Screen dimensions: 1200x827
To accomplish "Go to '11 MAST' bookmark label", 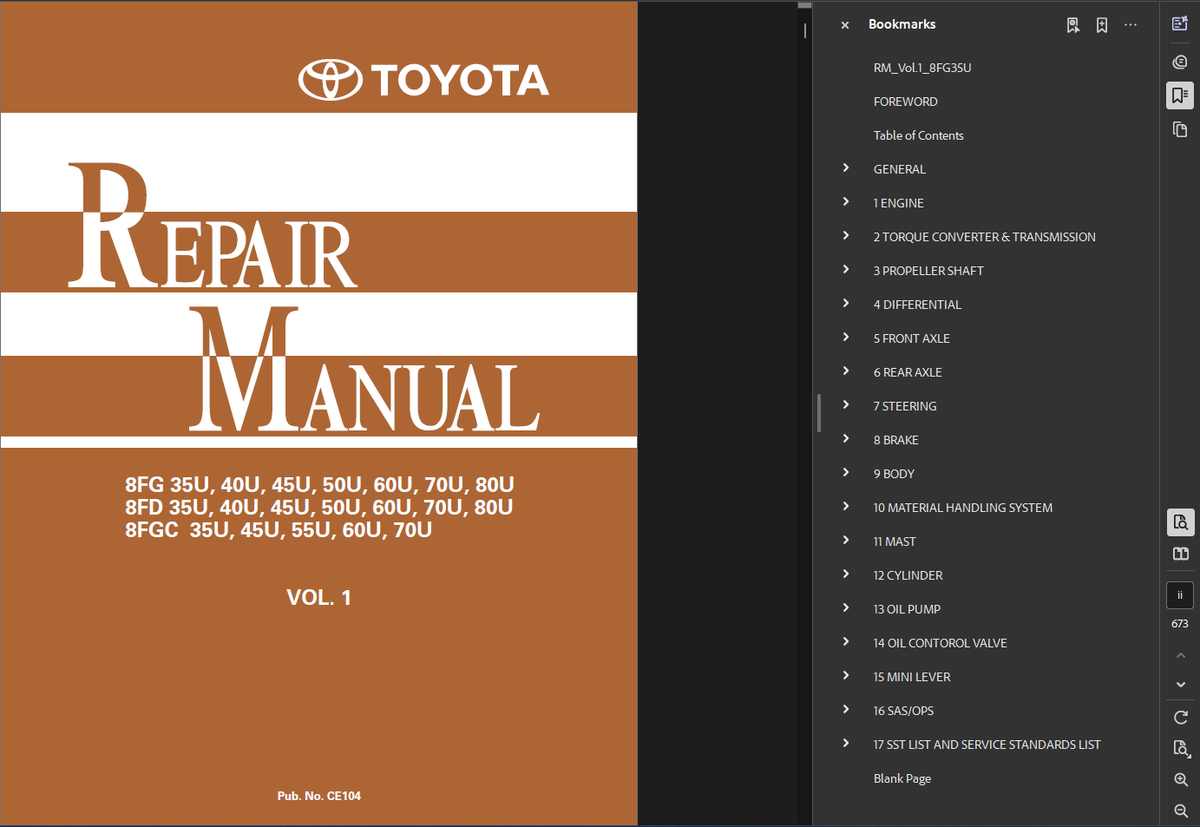I will (x=894, y=541).
